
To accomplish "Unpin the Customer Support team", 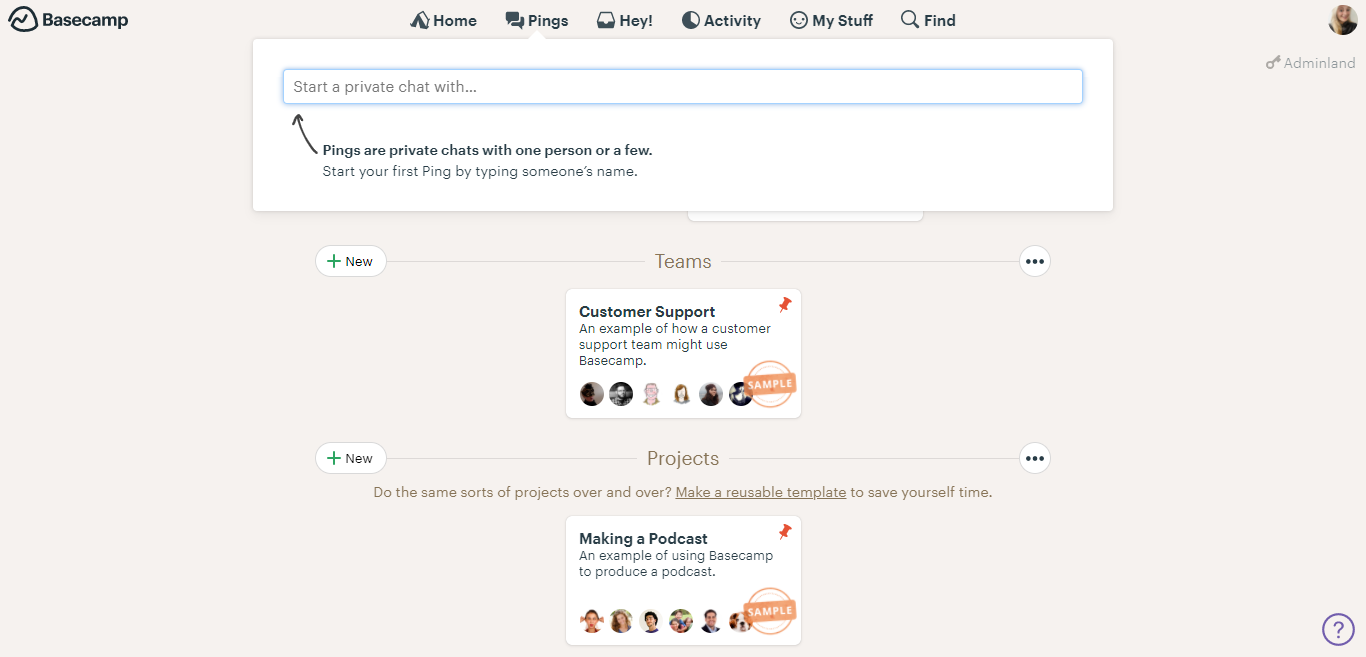I will pyautogui.click(x=785, y=305).
